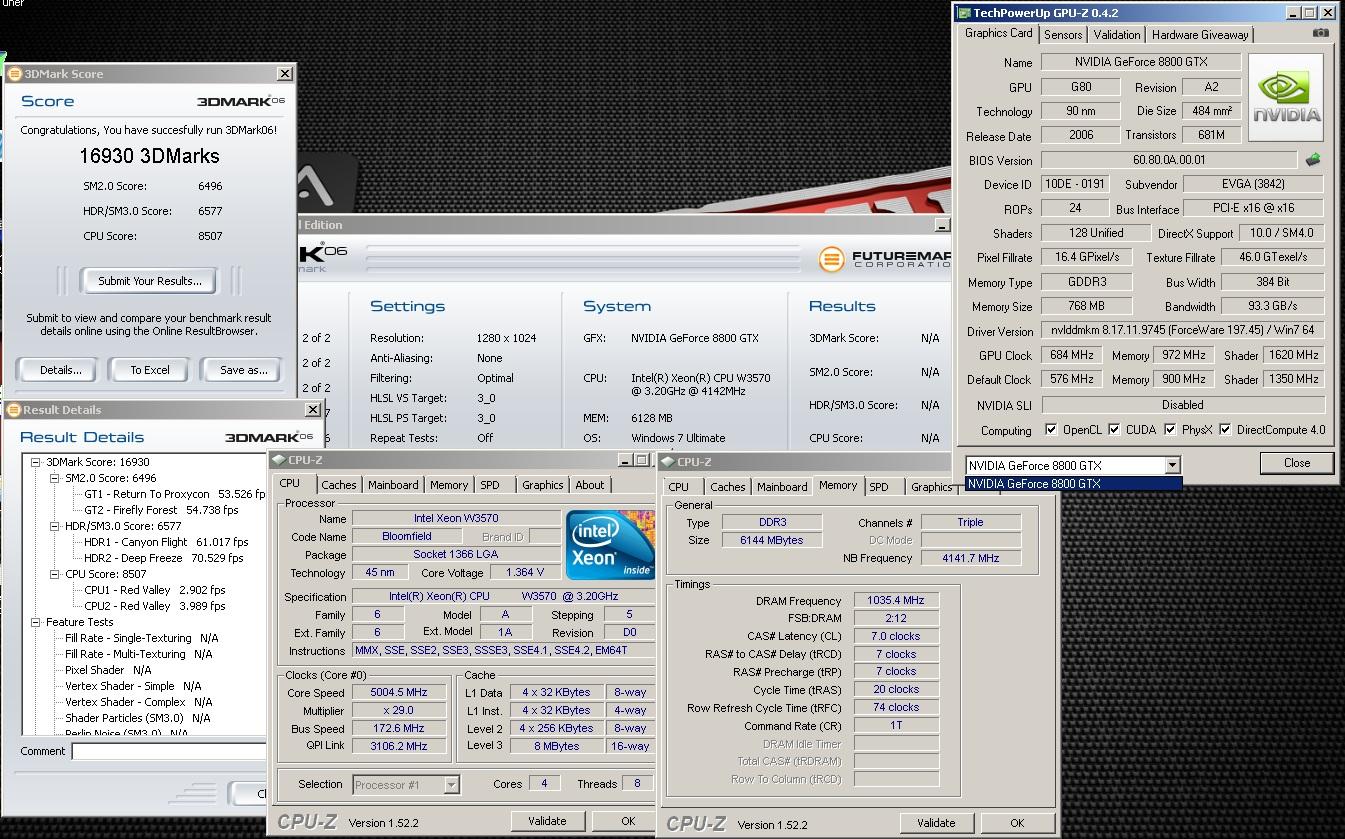Switch to SPD tab in left CPU-Z
Screen dimensions: 1345x839
tap(490, 485)
